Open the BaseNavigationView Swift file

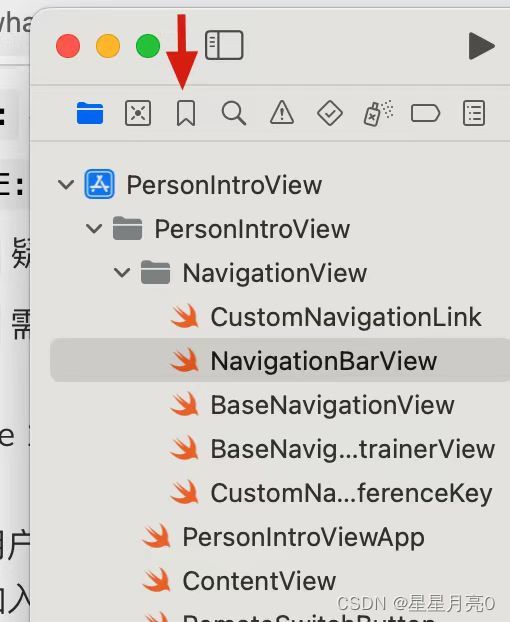[x=312, y=405]
